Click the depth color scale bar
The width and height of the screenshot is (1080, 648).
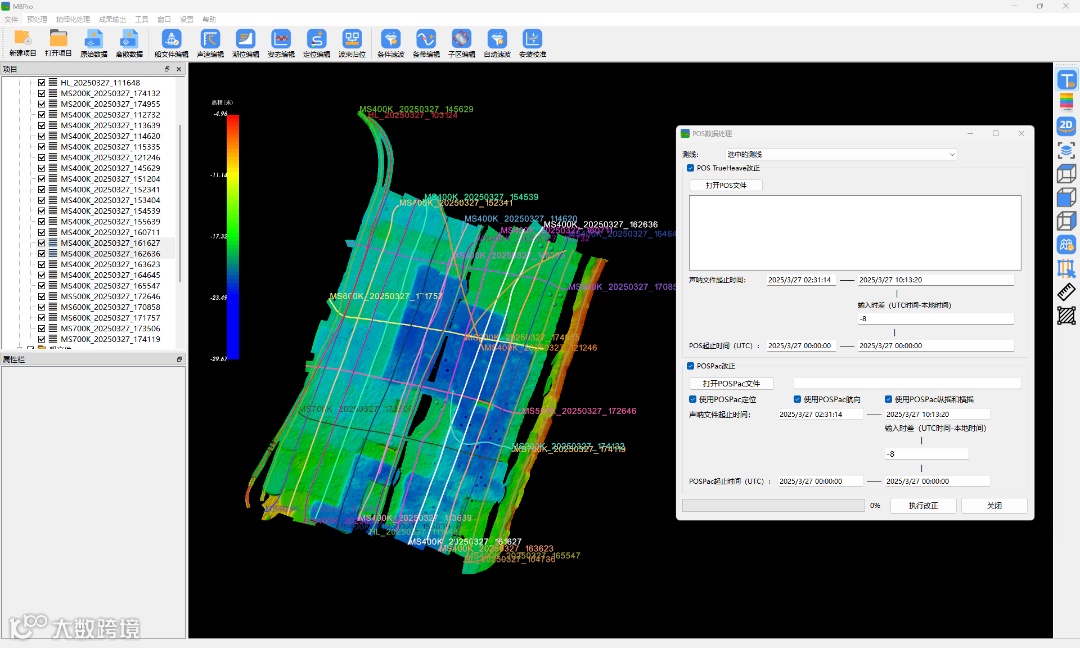[233, 237]
